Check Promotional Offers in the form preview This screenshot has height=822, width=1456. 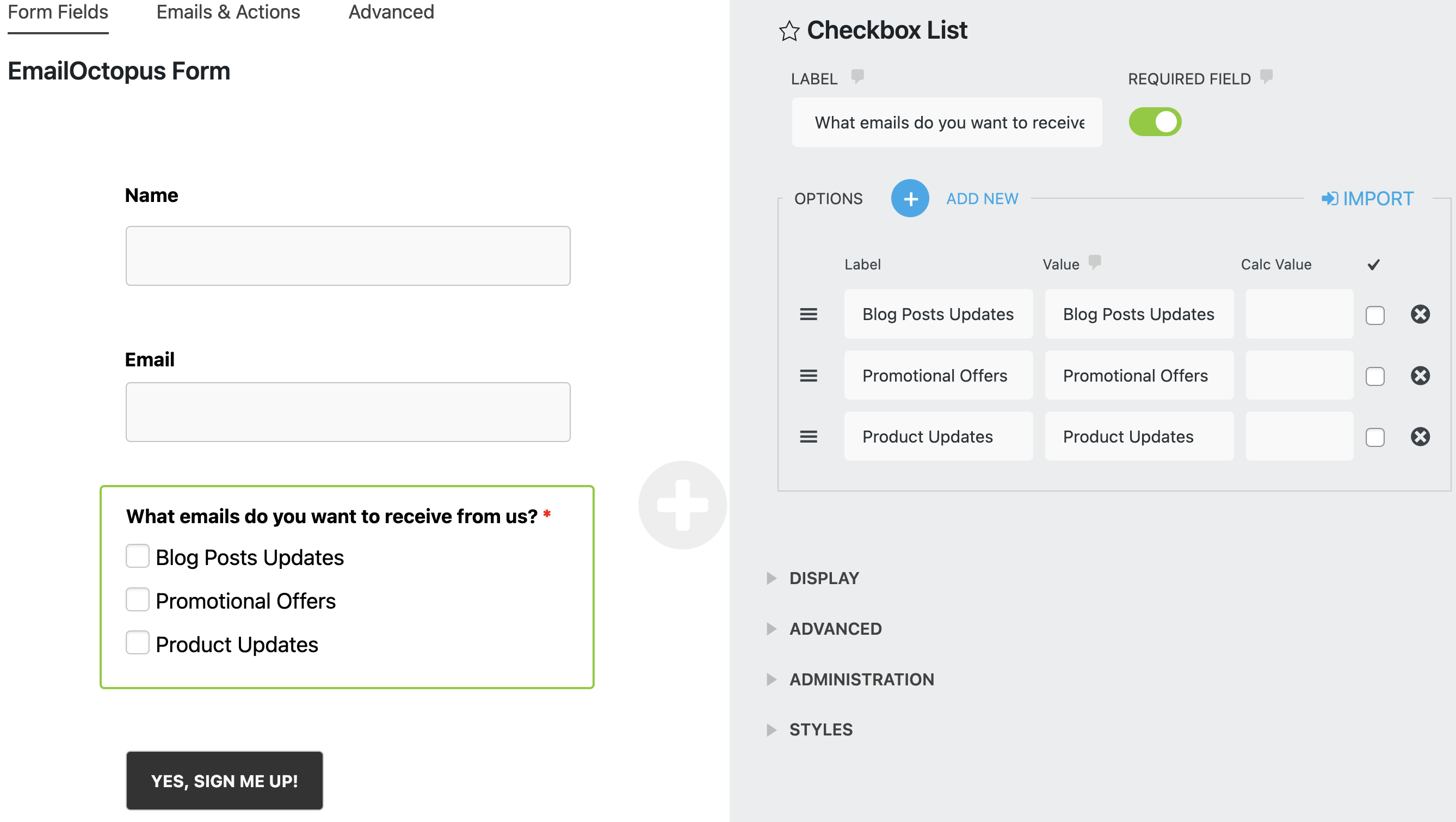click(x=137, y=599)
